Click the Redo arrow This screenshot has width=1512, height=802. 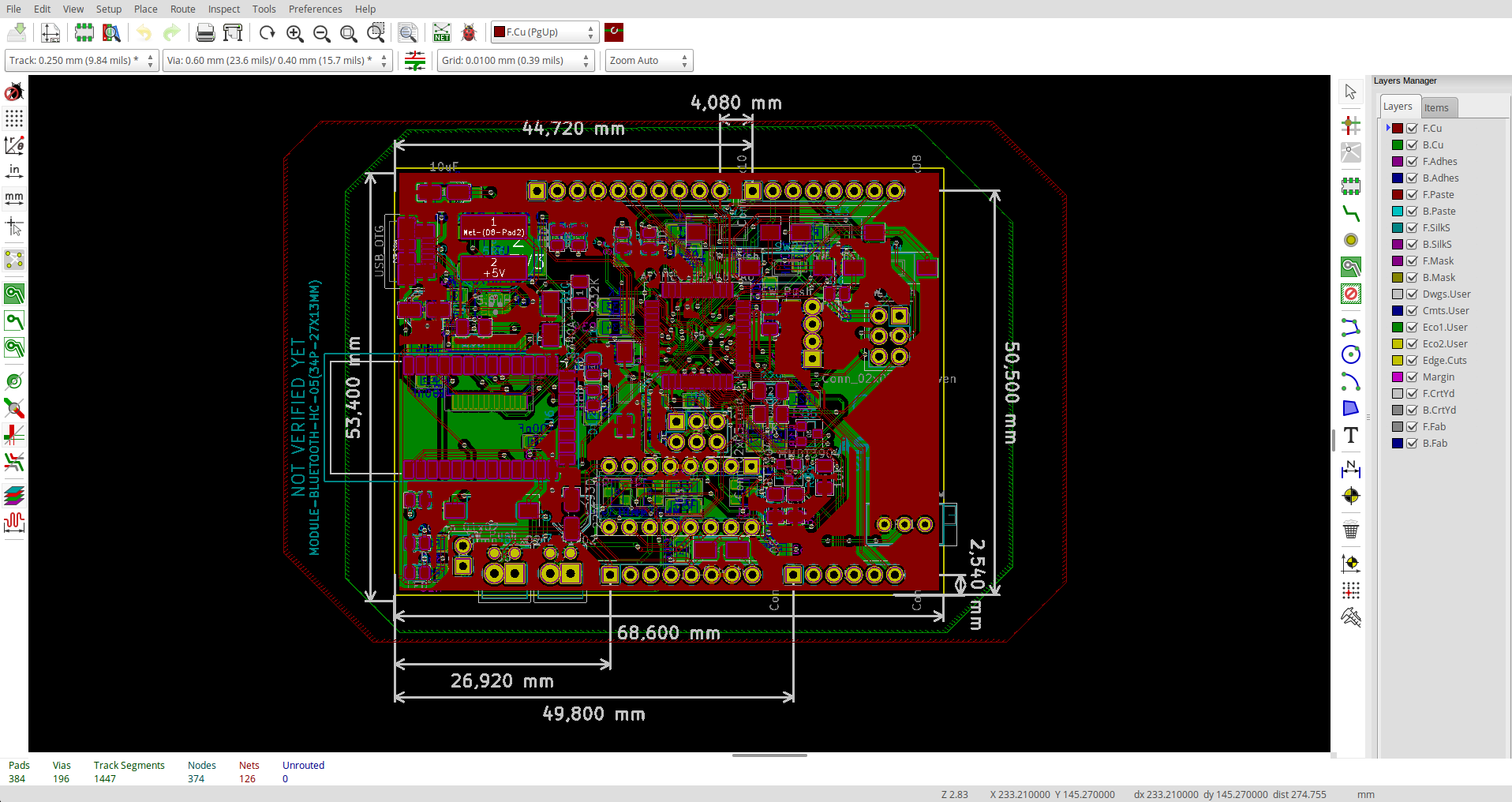pyautogui.click(x=171, y=32)
